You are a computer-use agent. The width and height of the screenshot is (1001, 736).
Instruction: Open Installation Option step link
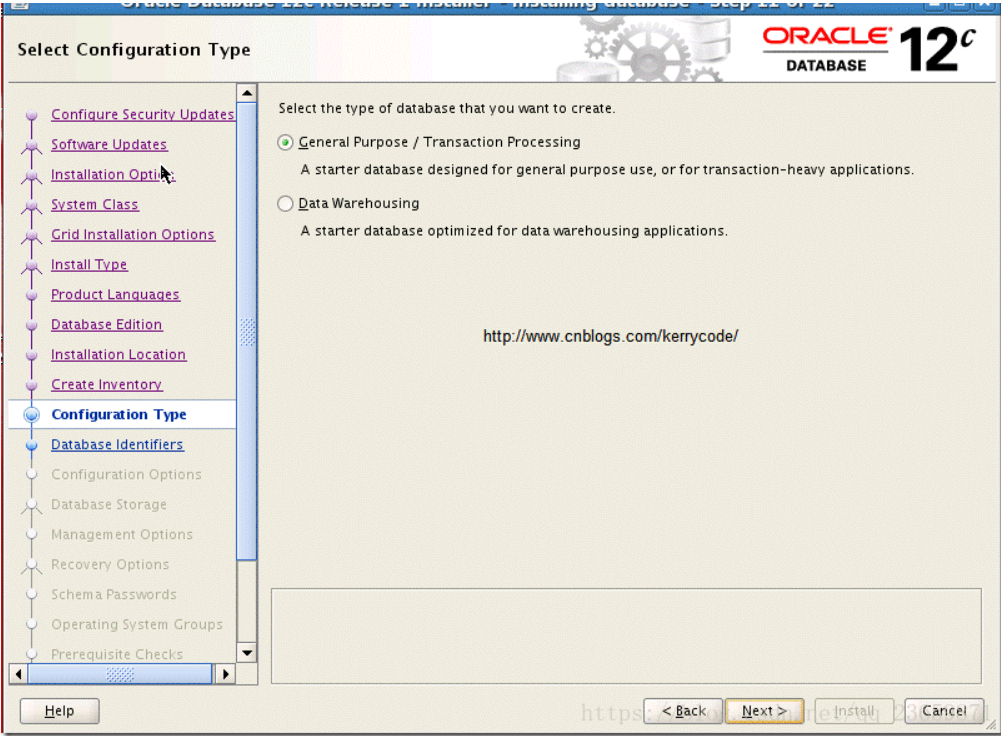pyautogui.click(x=112, y=174)
